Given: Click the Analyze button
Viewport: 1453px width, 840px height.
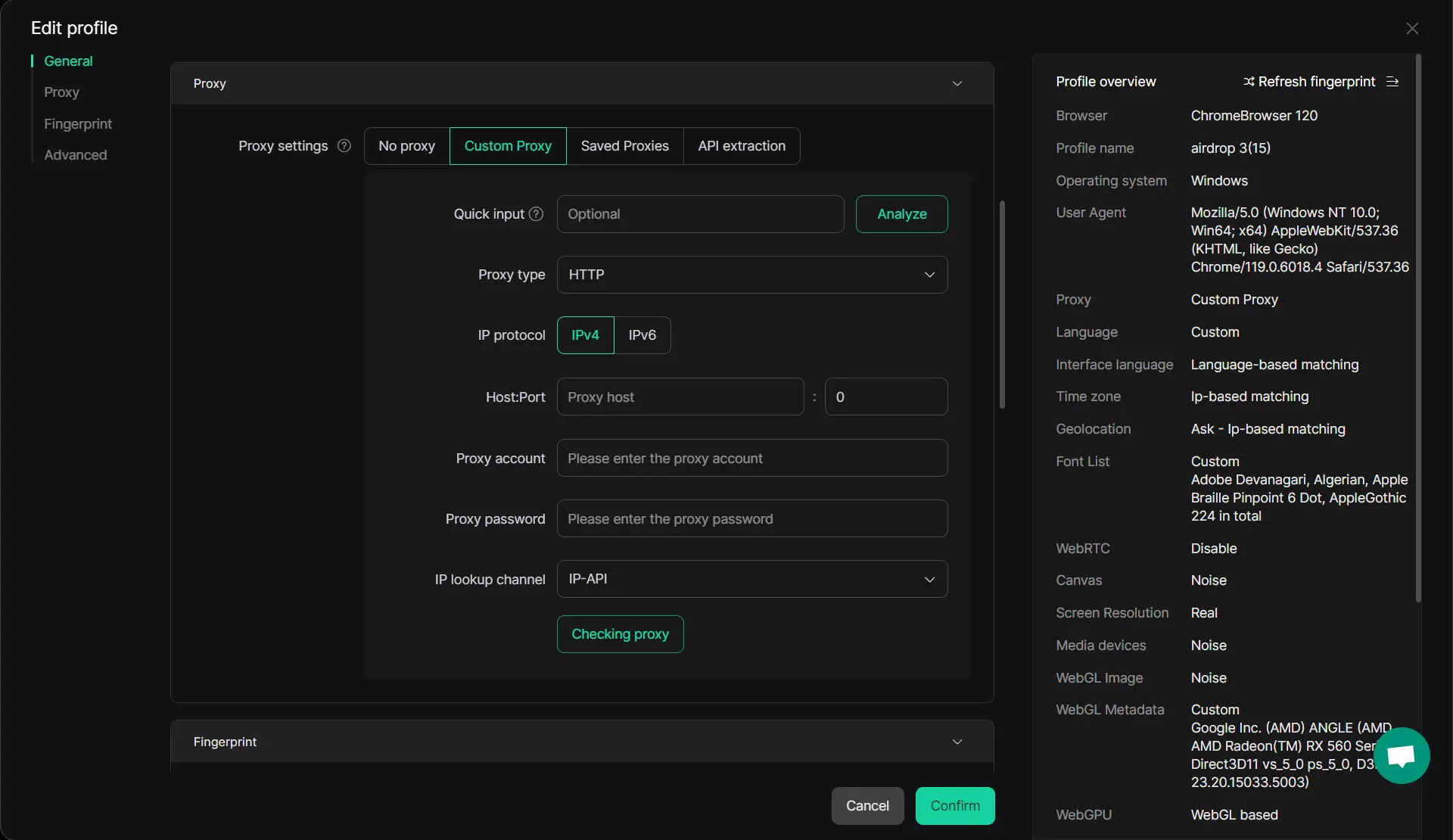Looking at the screenshot, I should (x=901, y=214).
